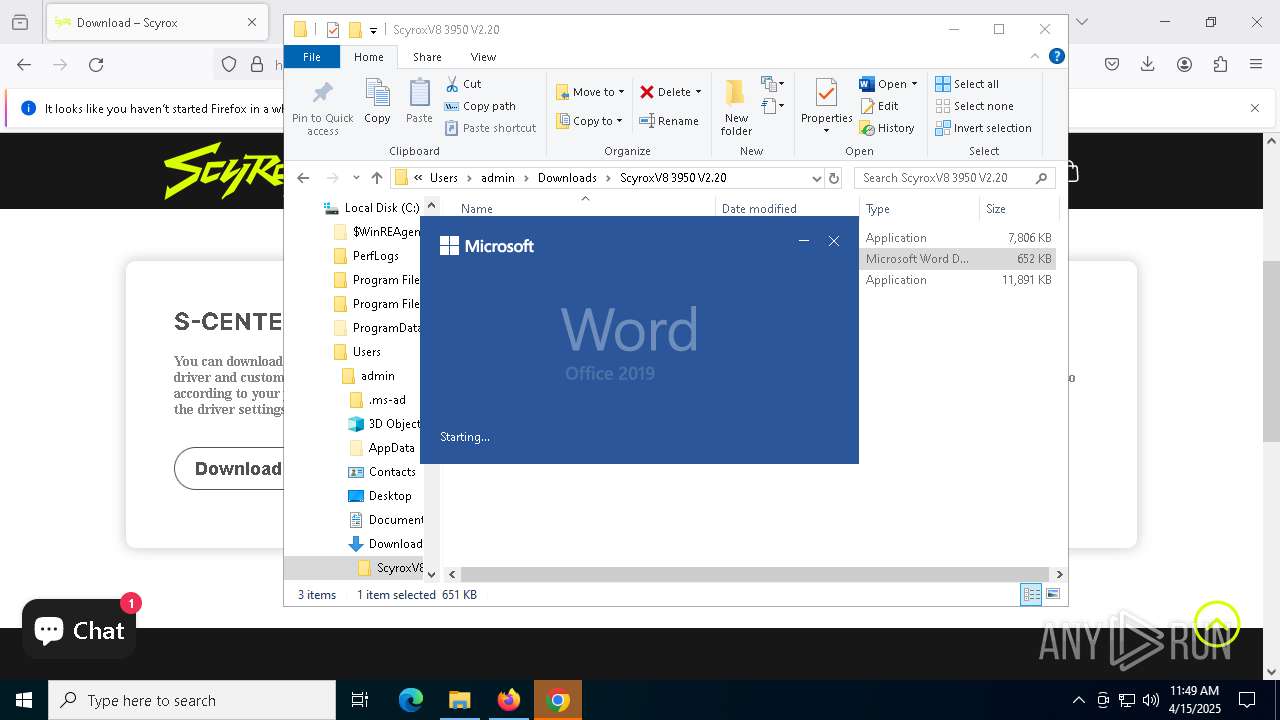The height and width of the screenshot is (720, 1280).
Task: Switch to the View ribbon tab
Action: [x=483, y=57]
